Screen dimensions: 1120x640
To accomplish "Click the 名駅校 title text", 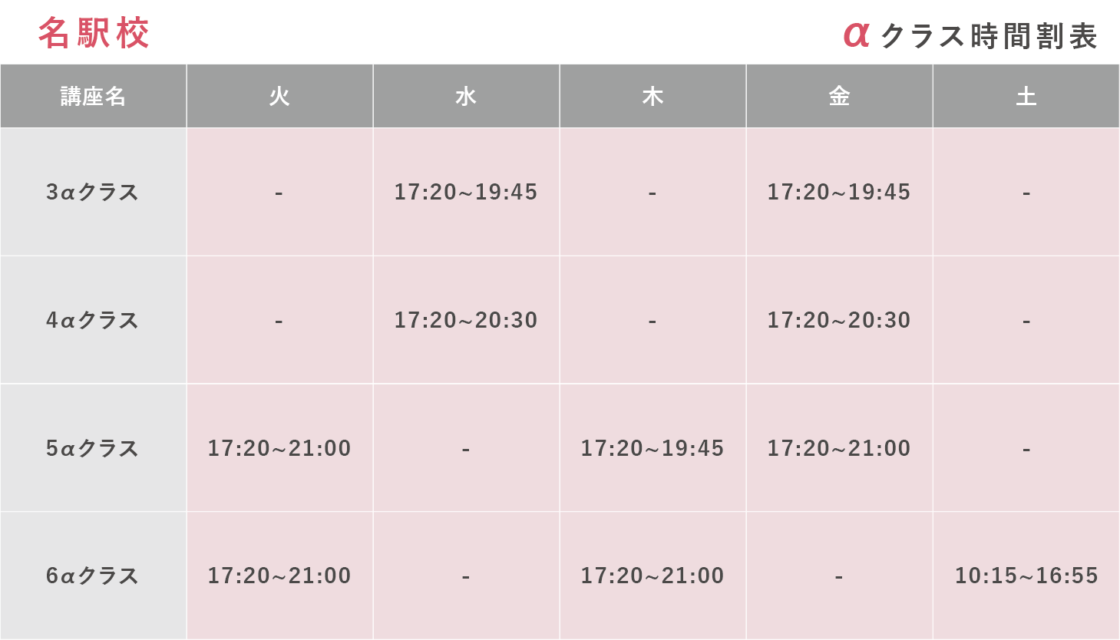I will (x=94, y=33).
